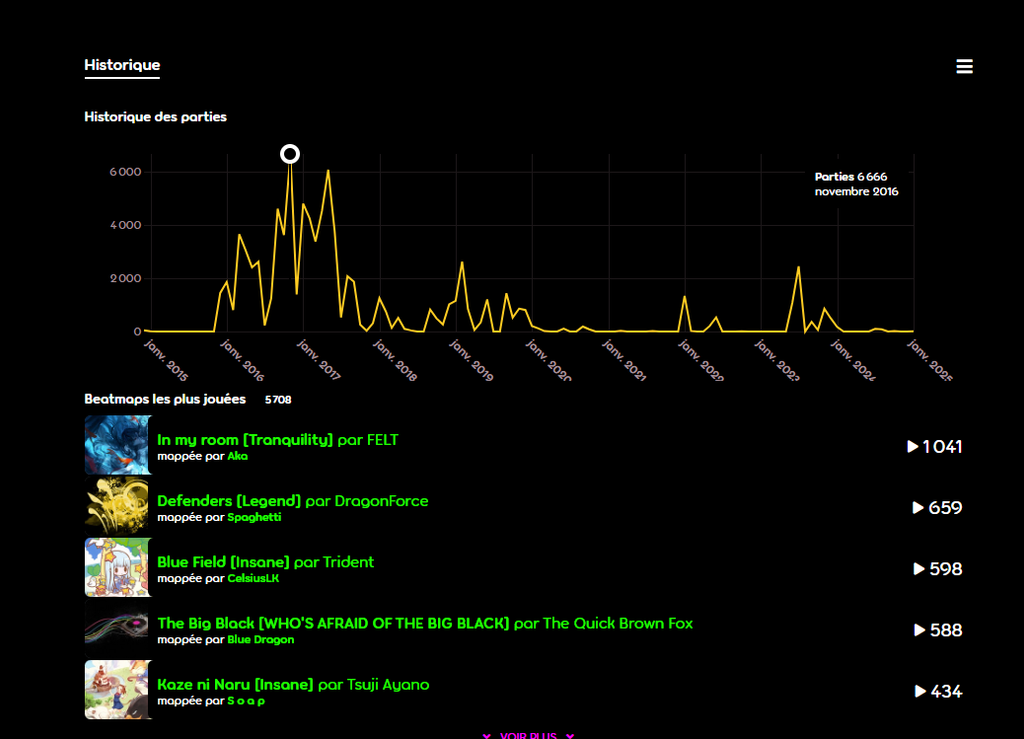The image size is (1024, 739).
Task: Click play icon next to 1041 count
Action: [x=912, y=446]
